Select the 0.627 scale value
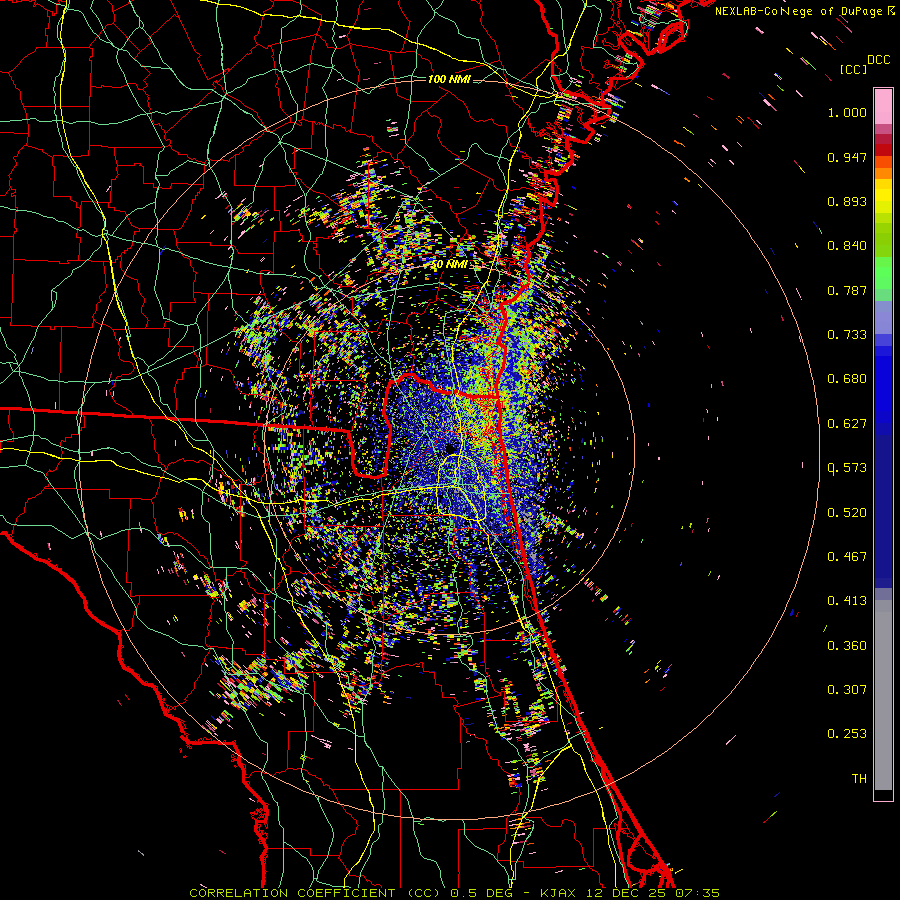 coord(847,424)
